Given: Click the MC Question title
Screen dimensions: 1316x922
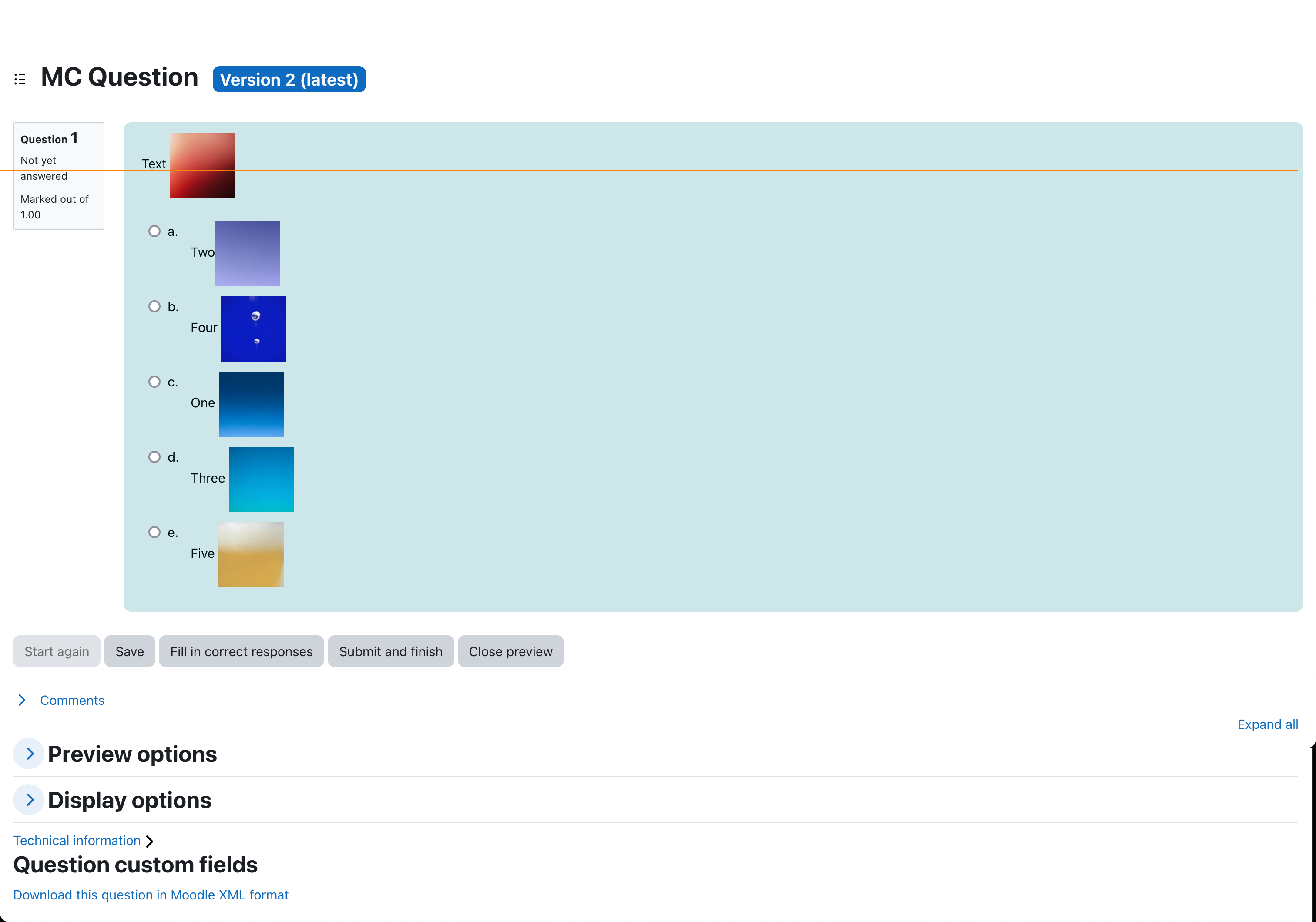Looking at the screenshot, I should click(120, 77).
